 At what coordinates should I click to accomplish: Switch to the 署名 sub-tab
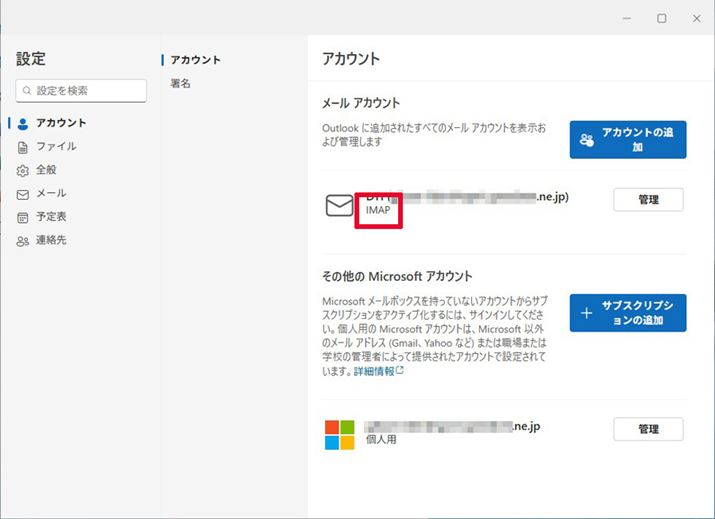click(181, 84)
